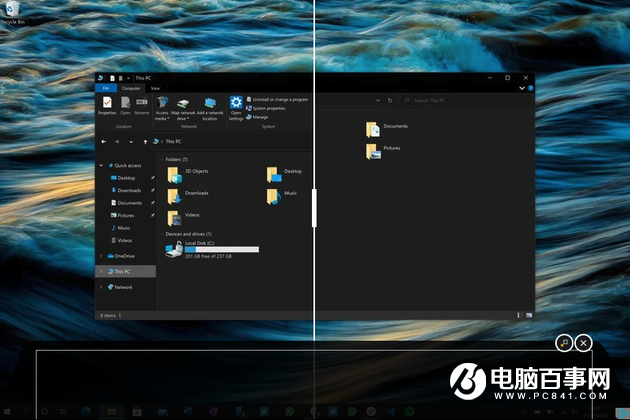Screen dimensions: 630x420
Task: Click the Forward navigation arrow
Action: (117, 141)
